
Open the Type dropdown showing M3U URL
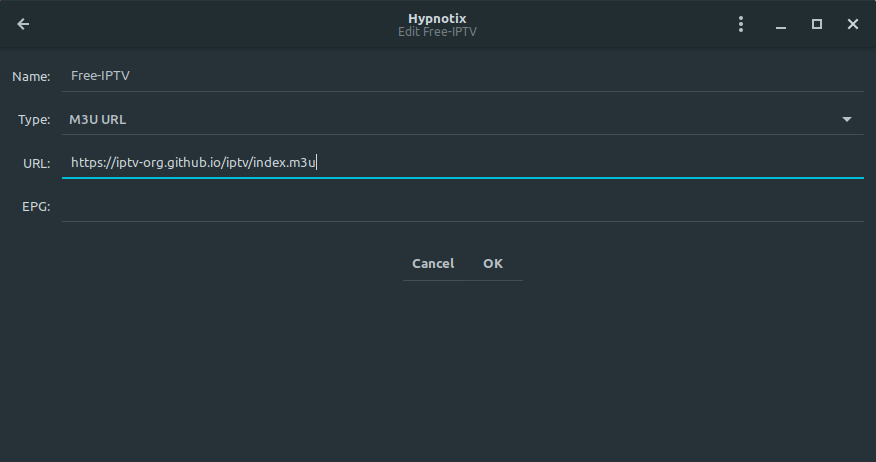[x=463, y=120]
